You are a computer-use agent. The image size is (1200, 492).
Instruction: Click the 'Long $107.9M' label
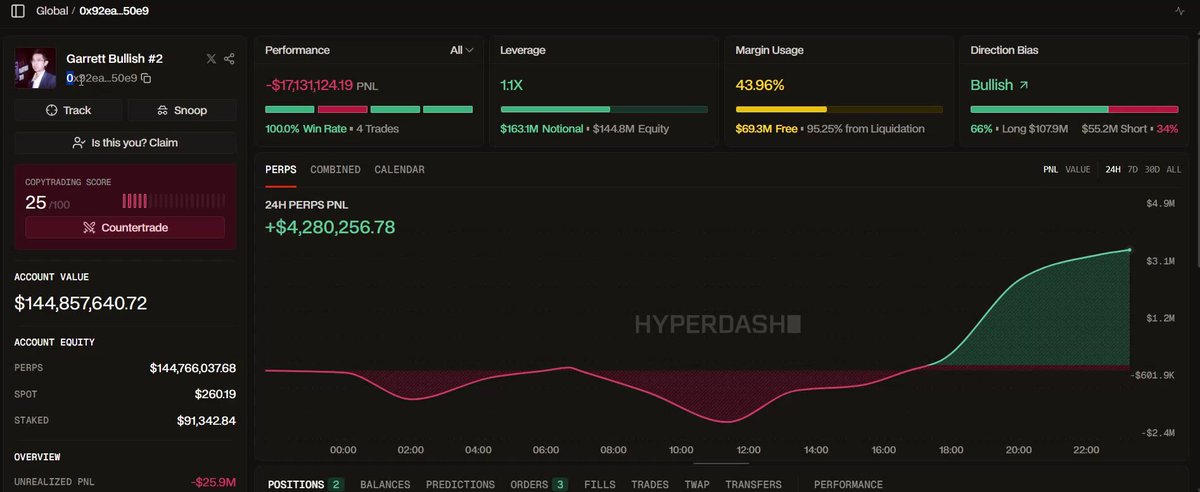1034,129
